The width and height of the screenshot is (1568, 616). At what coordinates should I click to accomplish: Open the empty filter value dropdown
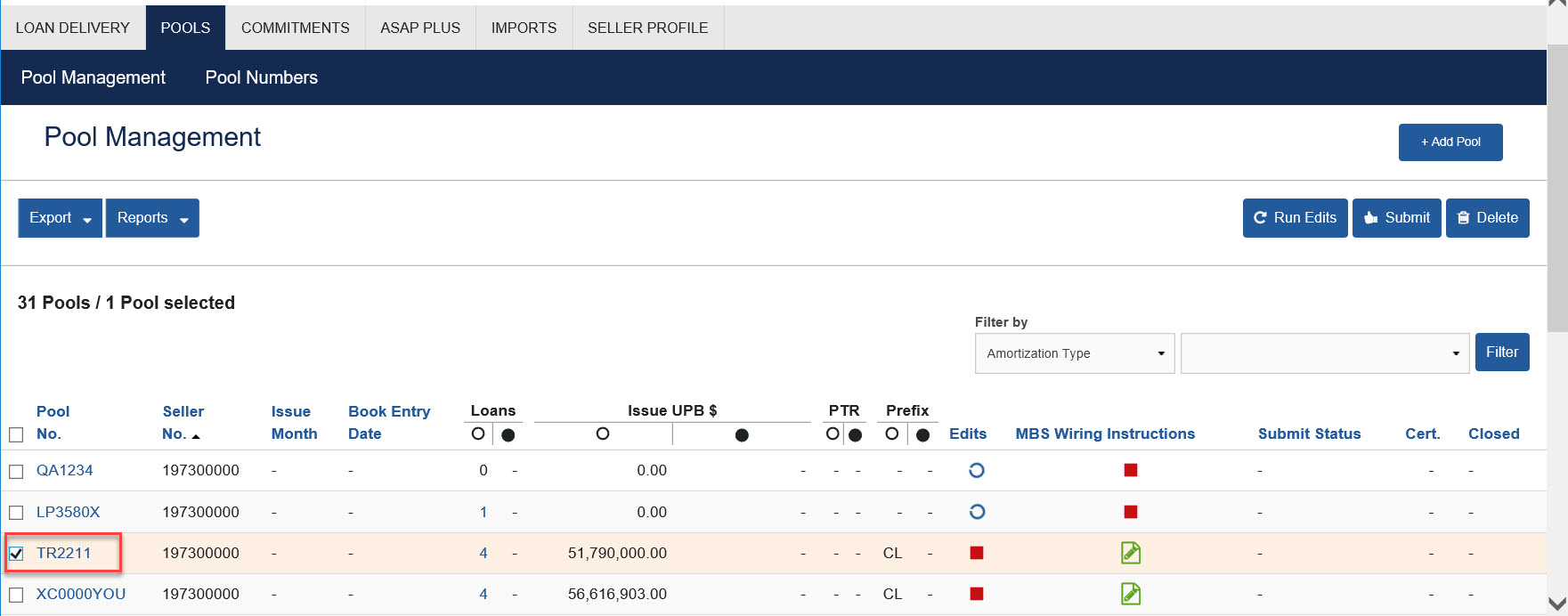[1325, 353]
